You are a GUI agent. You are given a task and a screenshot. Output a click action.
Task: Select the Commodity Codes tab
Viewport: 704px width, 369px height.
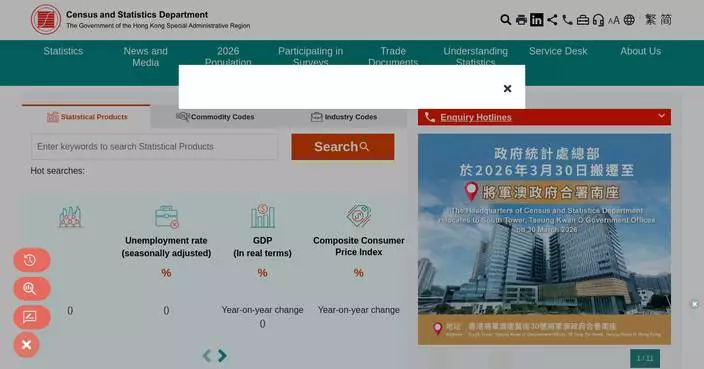[x=215, y=117]
